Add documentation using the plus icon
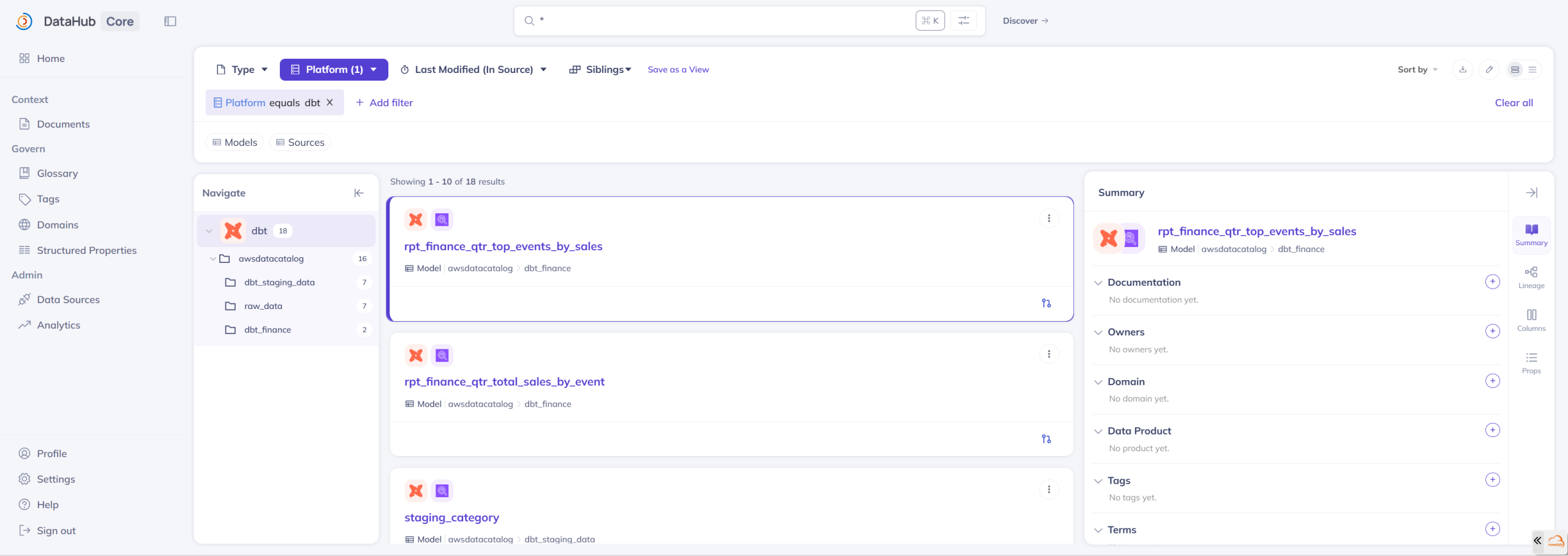 [1493, 281]
